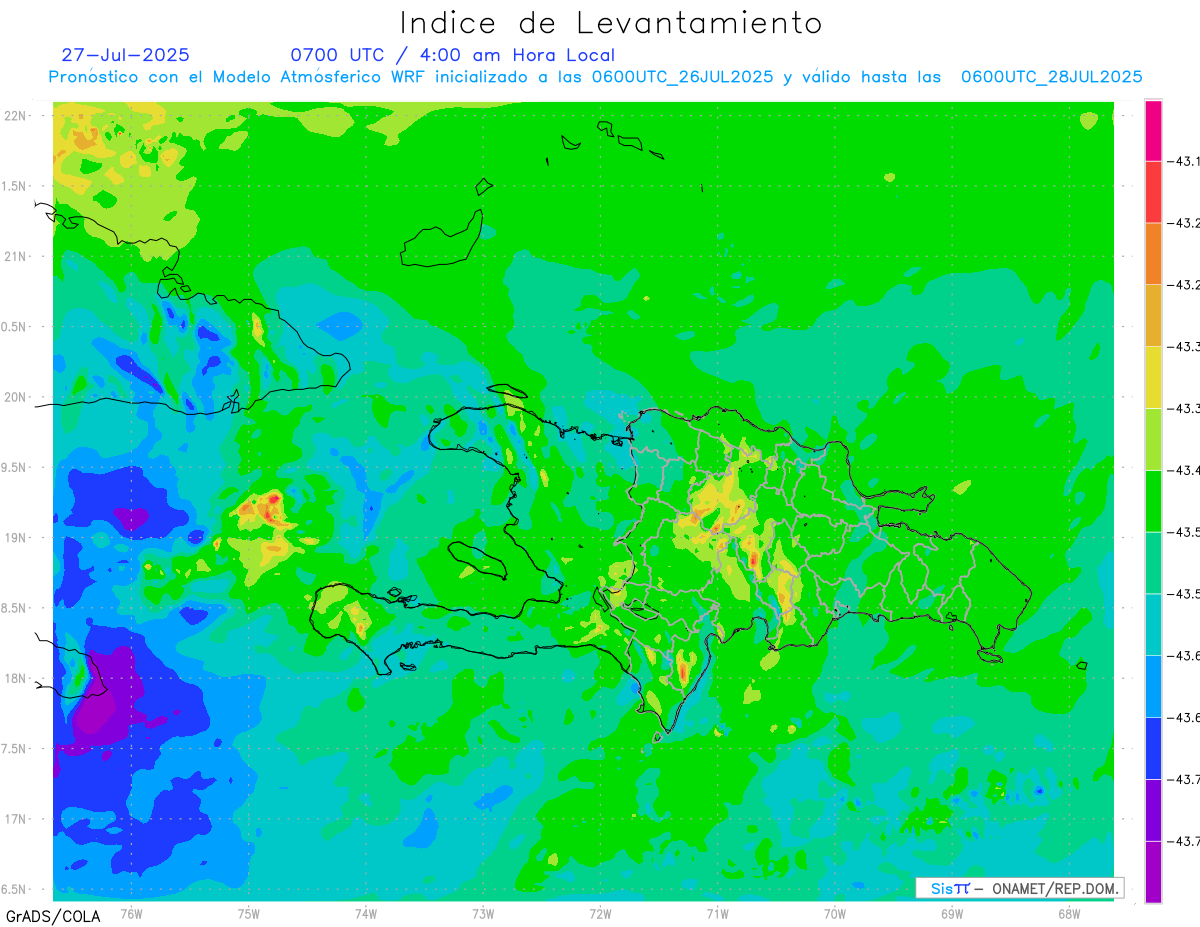Select the deep blue legend band
The height and width of the screenshot is (927, 1200).
pyautogui.click(x=1153, y=748)
